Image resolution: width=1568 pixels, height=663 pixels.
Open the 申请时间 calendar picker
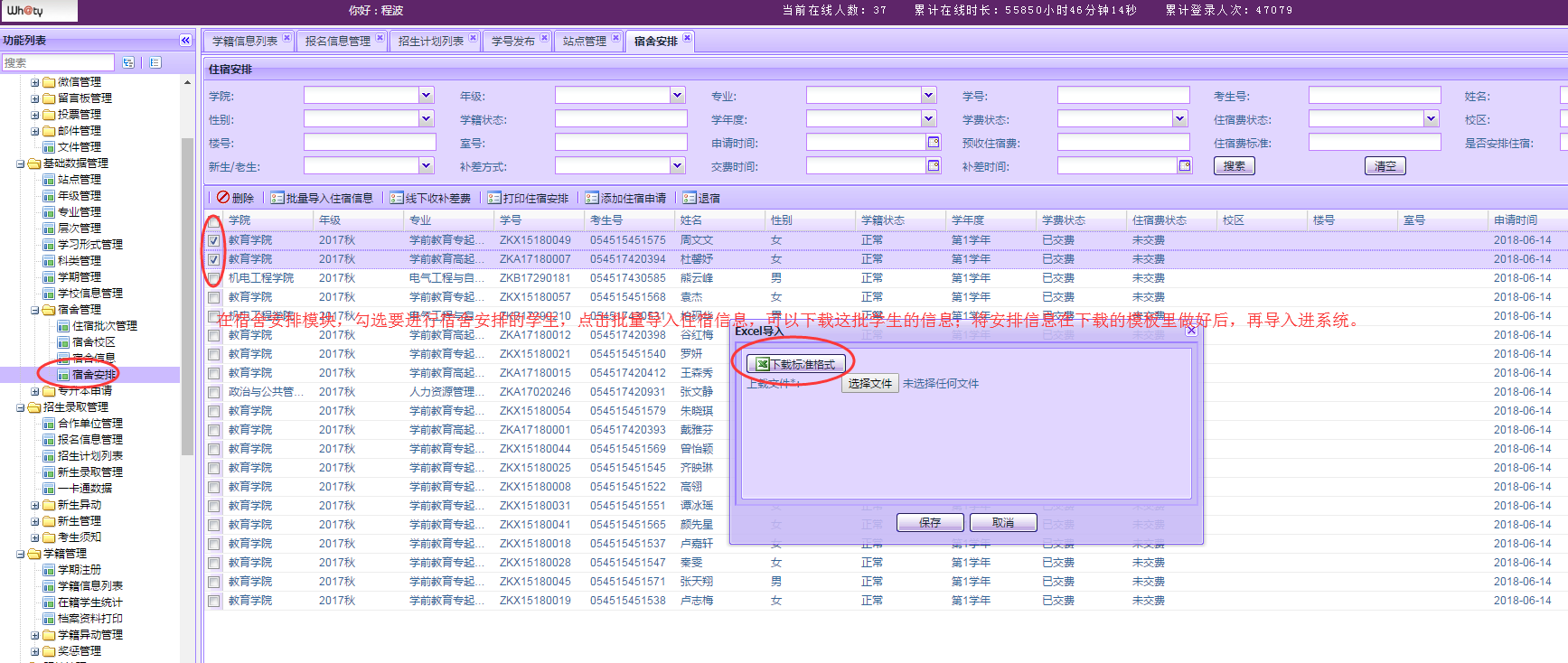[x=934, y=142]
